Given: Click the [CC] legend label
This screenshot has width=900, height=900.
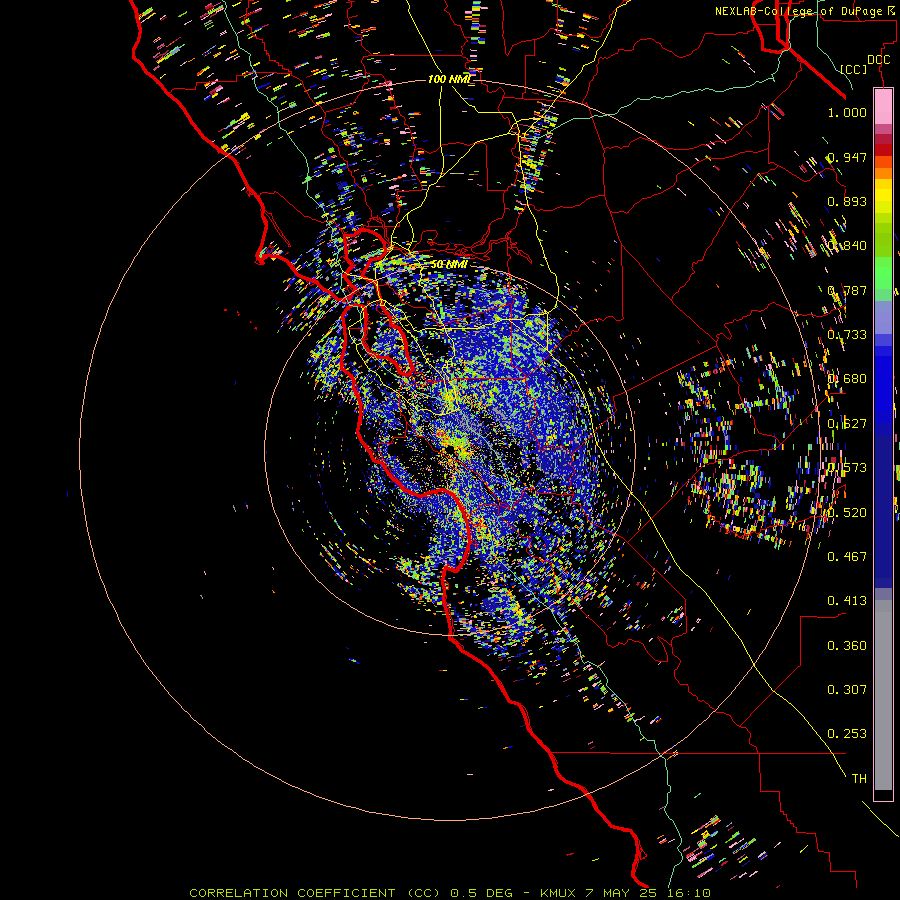Looking at the screenshot, I should coord(854,69).
